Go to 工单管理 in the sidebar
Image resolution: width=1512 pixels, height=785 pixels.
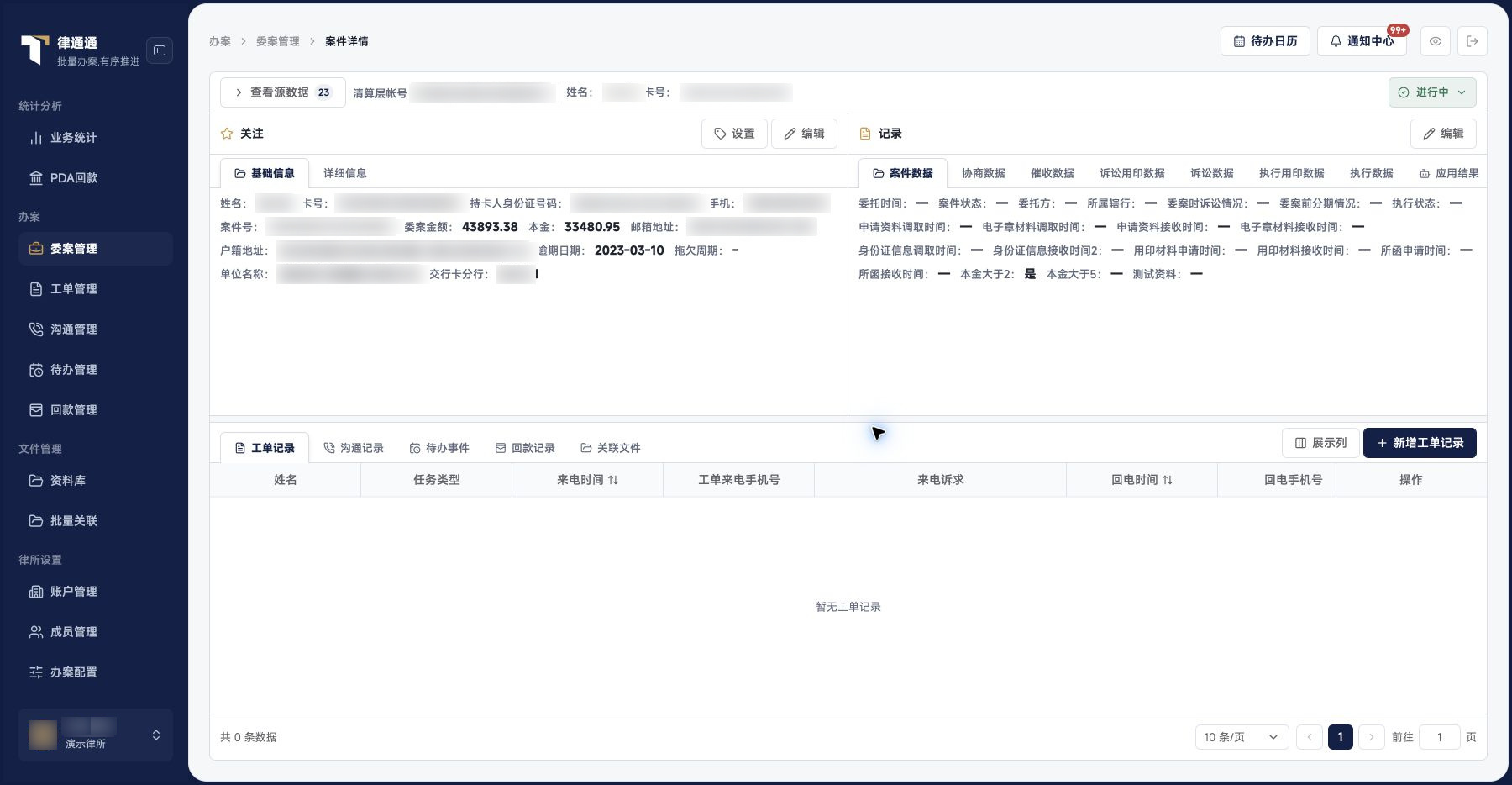click(96, 289)
